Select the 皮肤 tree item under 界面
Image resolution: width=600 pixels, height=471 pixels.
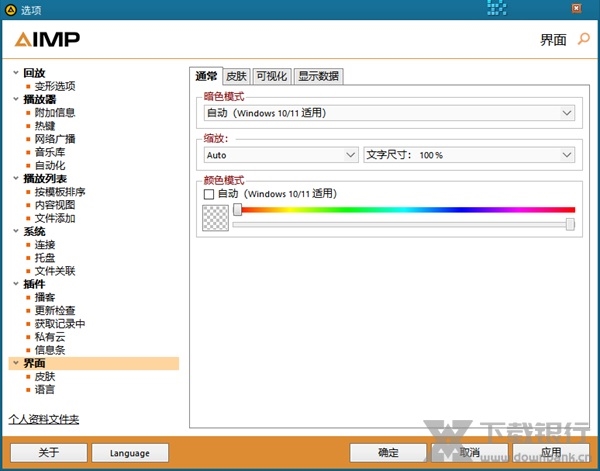coord(45,376)
